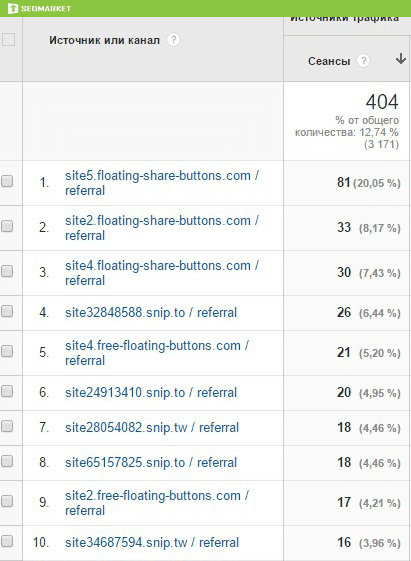Click site2.free-floating-buttons.com / referral link
This screenshot has width=411, height=561.
click(x=157, y=503)
